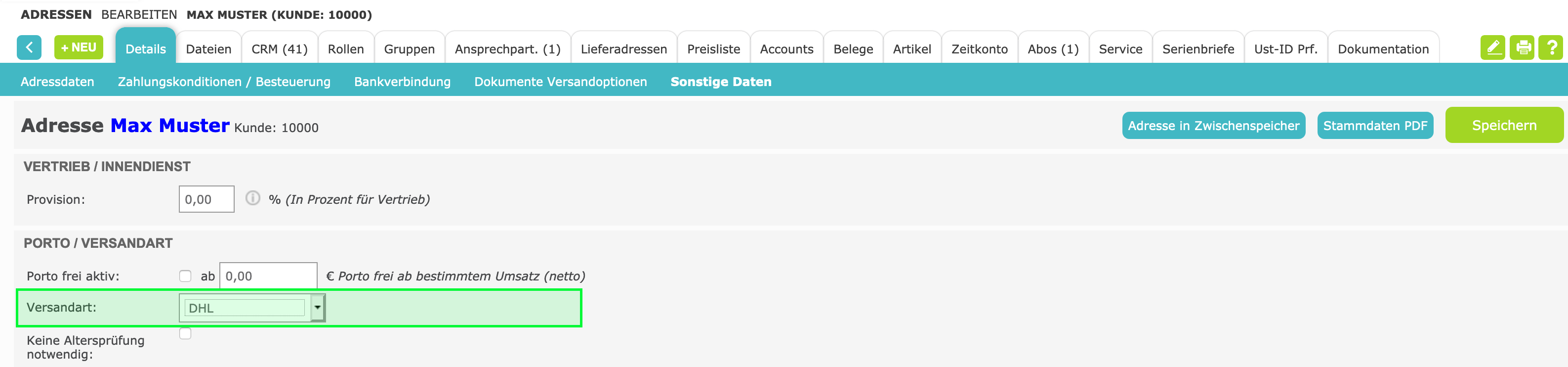Click the Provision percentage input field

tap(206, 199)
